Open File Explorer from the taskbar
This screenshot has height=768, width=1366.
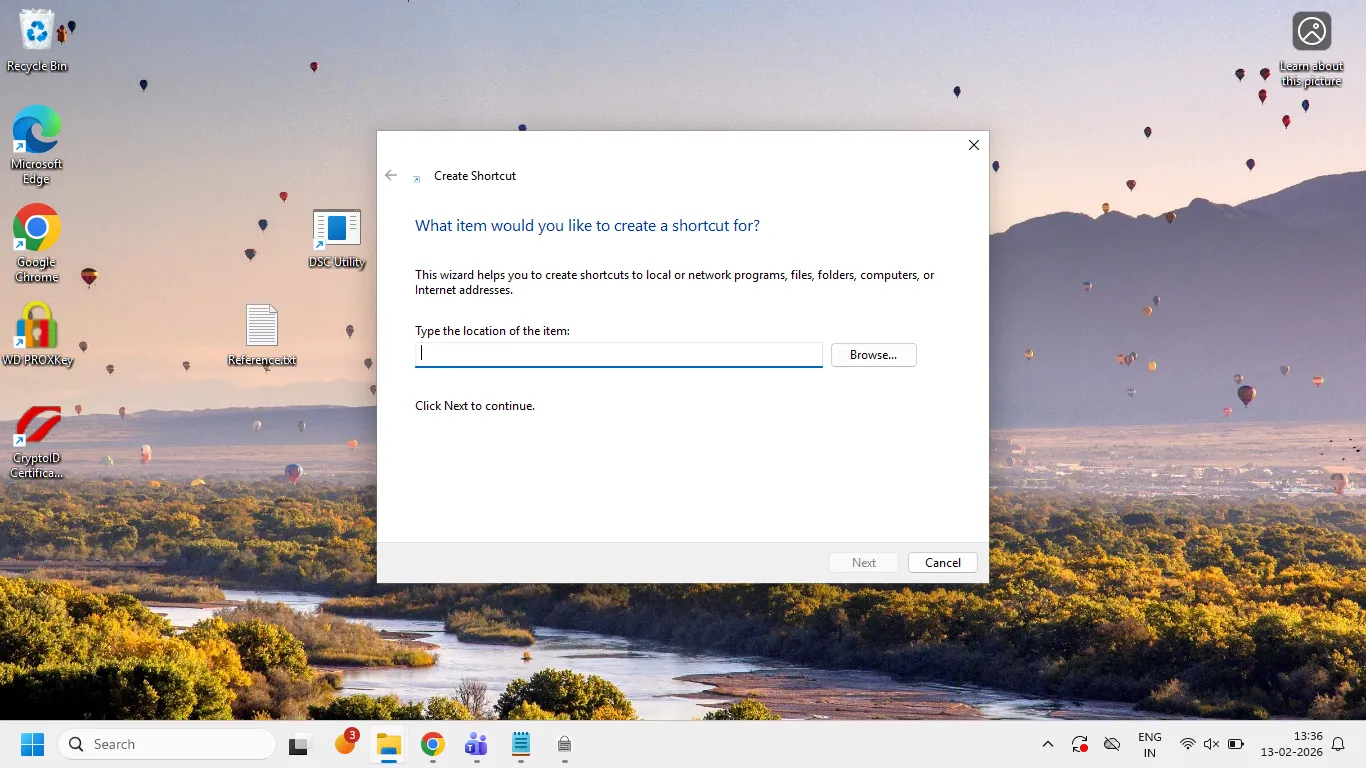coord(388,744)
